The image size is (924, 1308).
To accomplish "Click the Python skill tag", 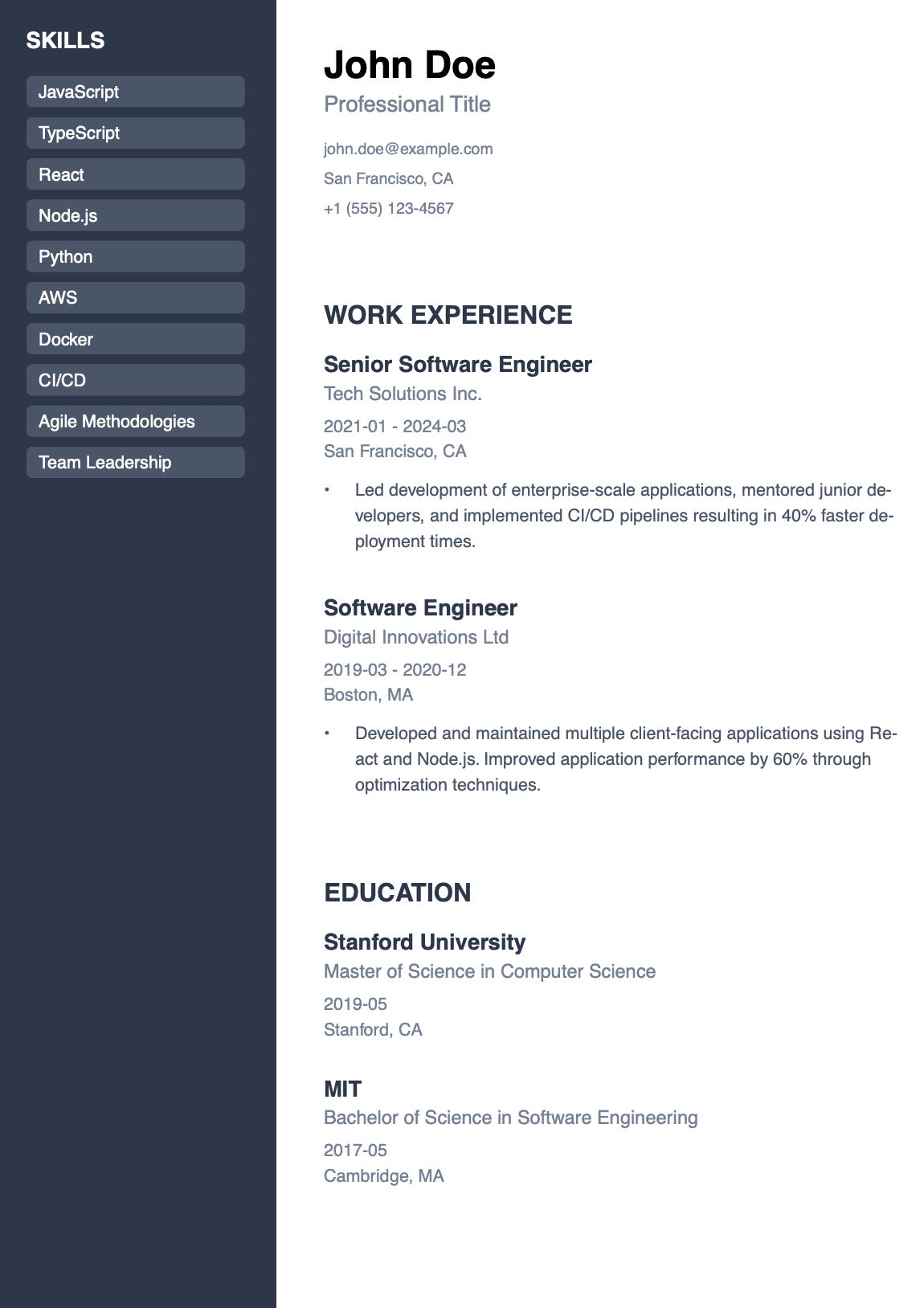I will [x=135, y=256].
